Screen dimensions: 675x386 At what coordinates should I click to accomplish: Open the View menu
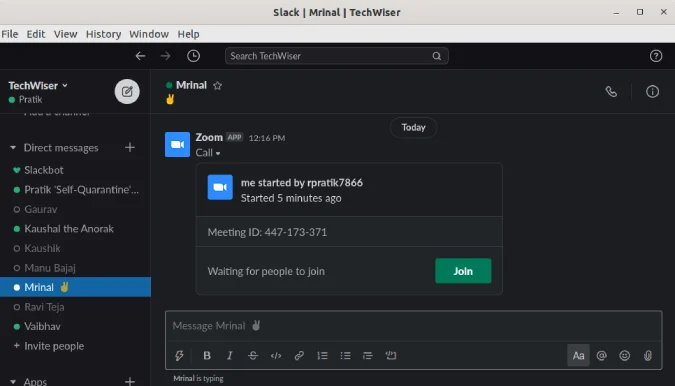point(65,34)
